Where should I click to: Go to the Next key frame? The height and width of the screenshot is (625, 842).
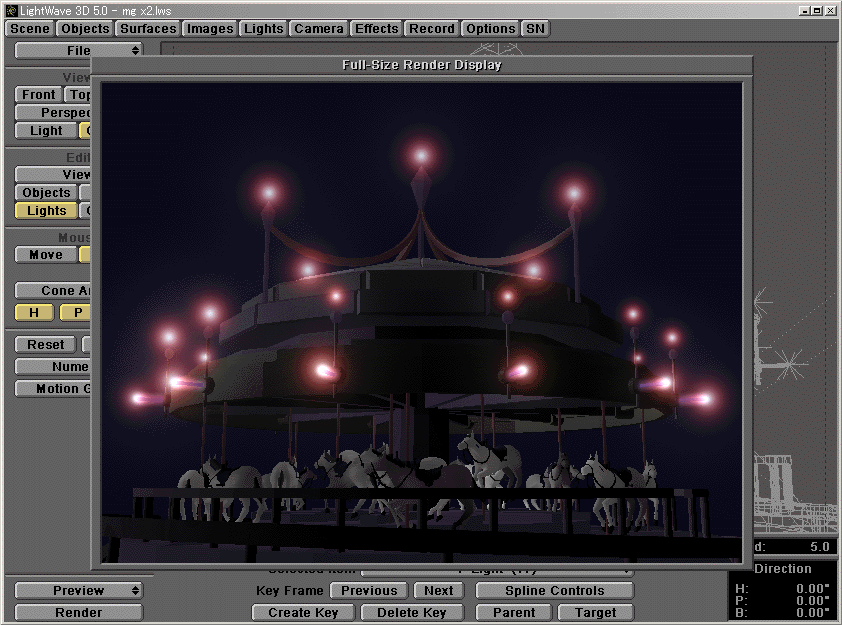[x=439, y=591]
